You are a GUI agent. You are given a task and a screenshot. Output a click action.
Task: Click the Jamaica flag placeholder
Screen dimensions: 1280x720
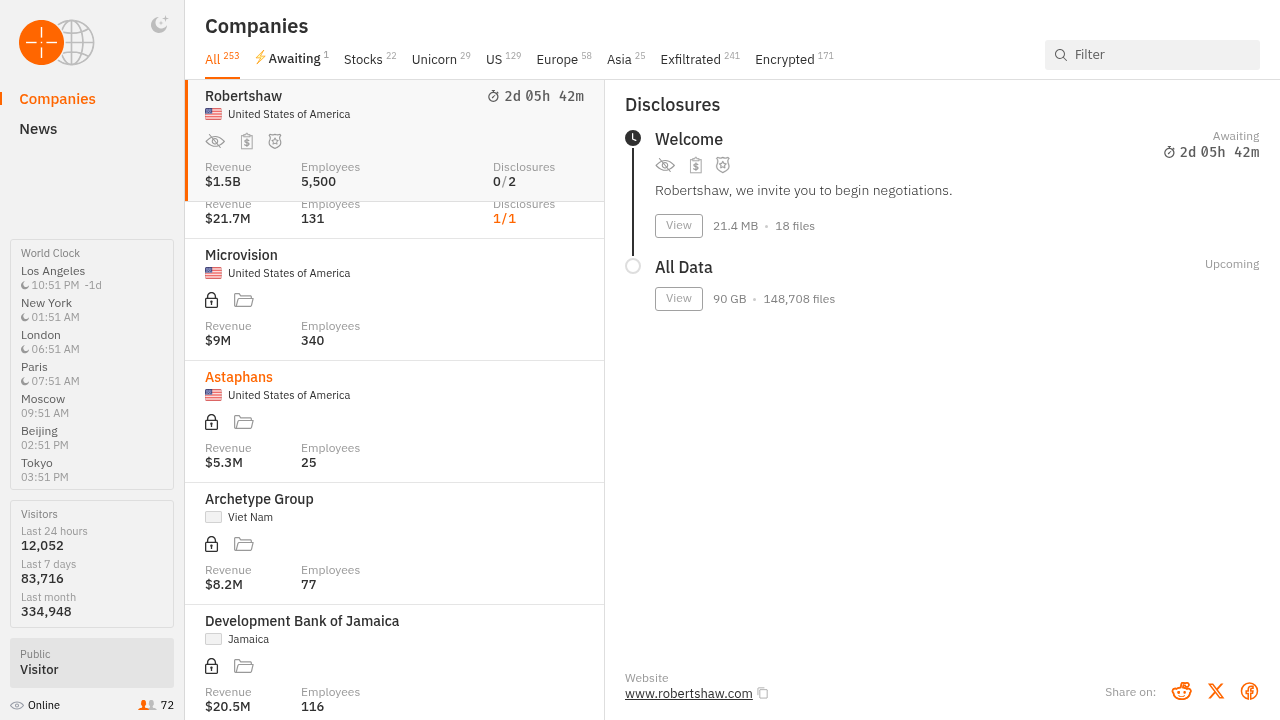(213, 639)
